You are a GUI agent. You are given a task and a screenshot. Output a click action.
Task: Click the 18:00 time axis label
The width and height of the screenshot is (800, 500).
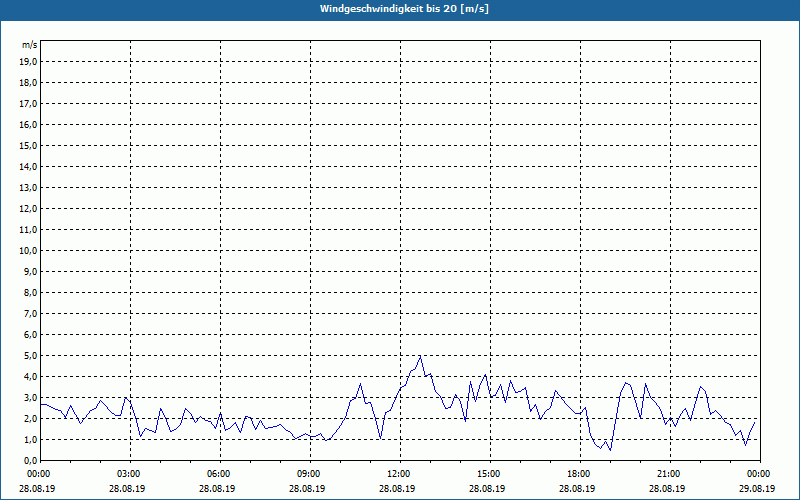pos(580,474)
